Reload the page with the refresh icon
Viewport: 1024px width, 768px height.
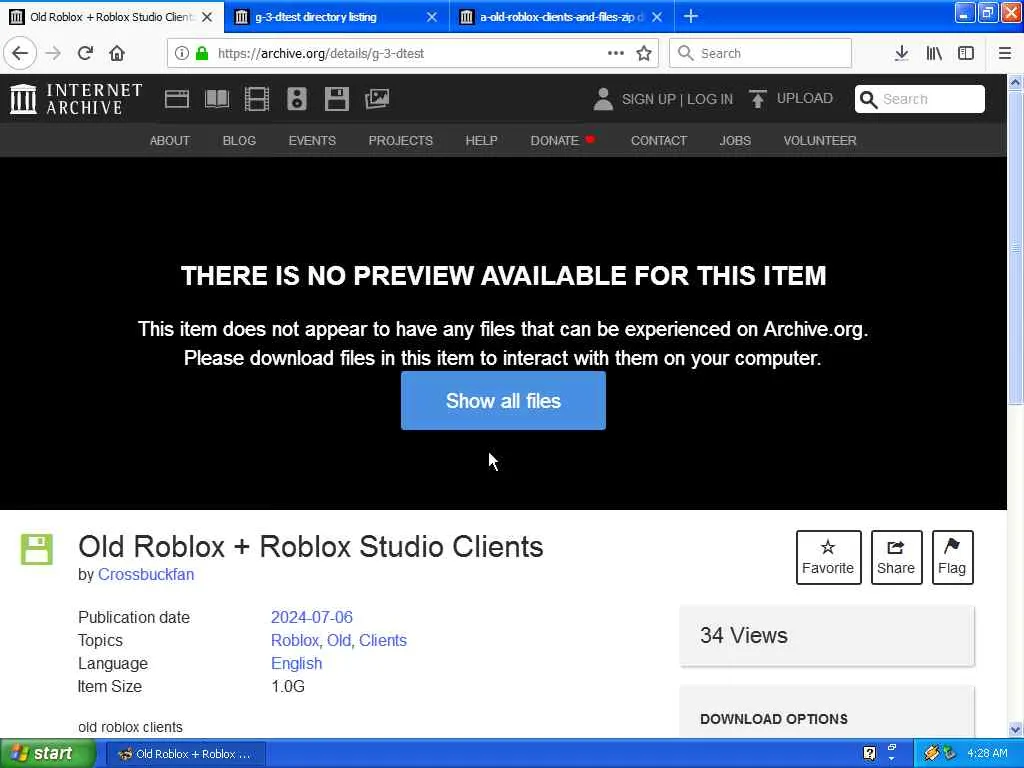pyautogui.click(x=86, y=53)
